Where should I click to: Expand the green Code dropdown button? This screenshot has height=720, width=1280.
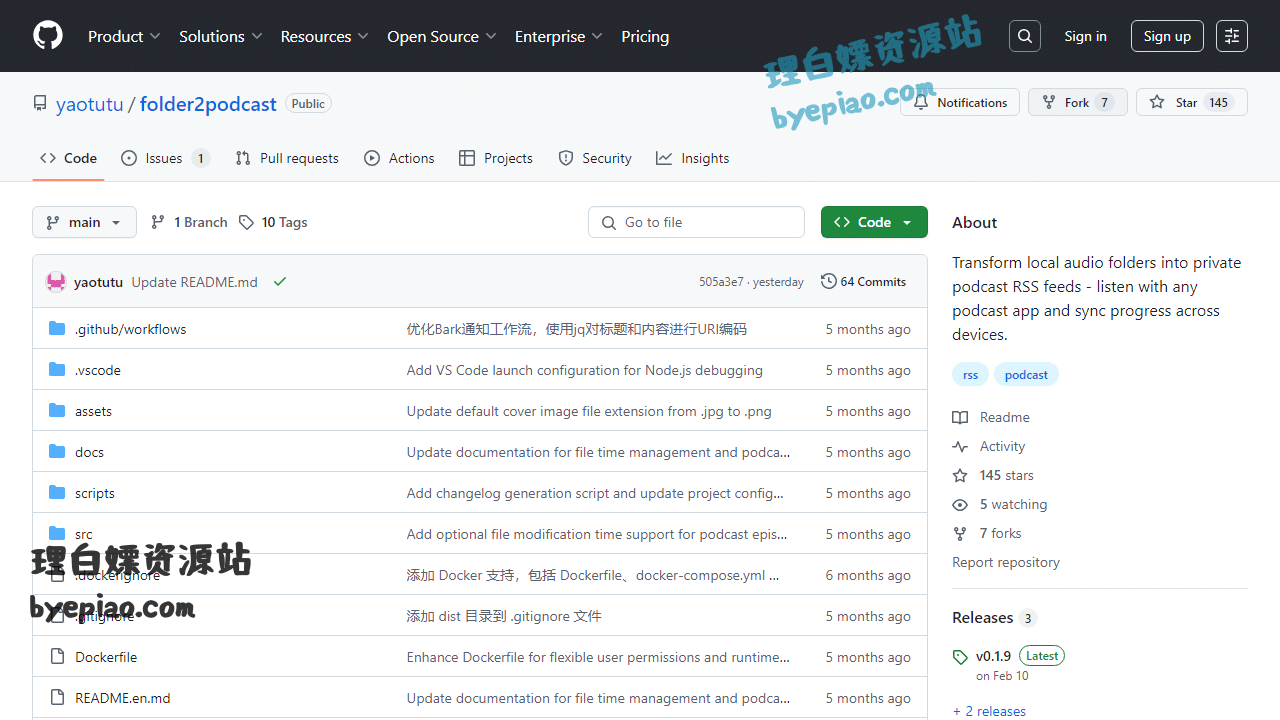874,222
